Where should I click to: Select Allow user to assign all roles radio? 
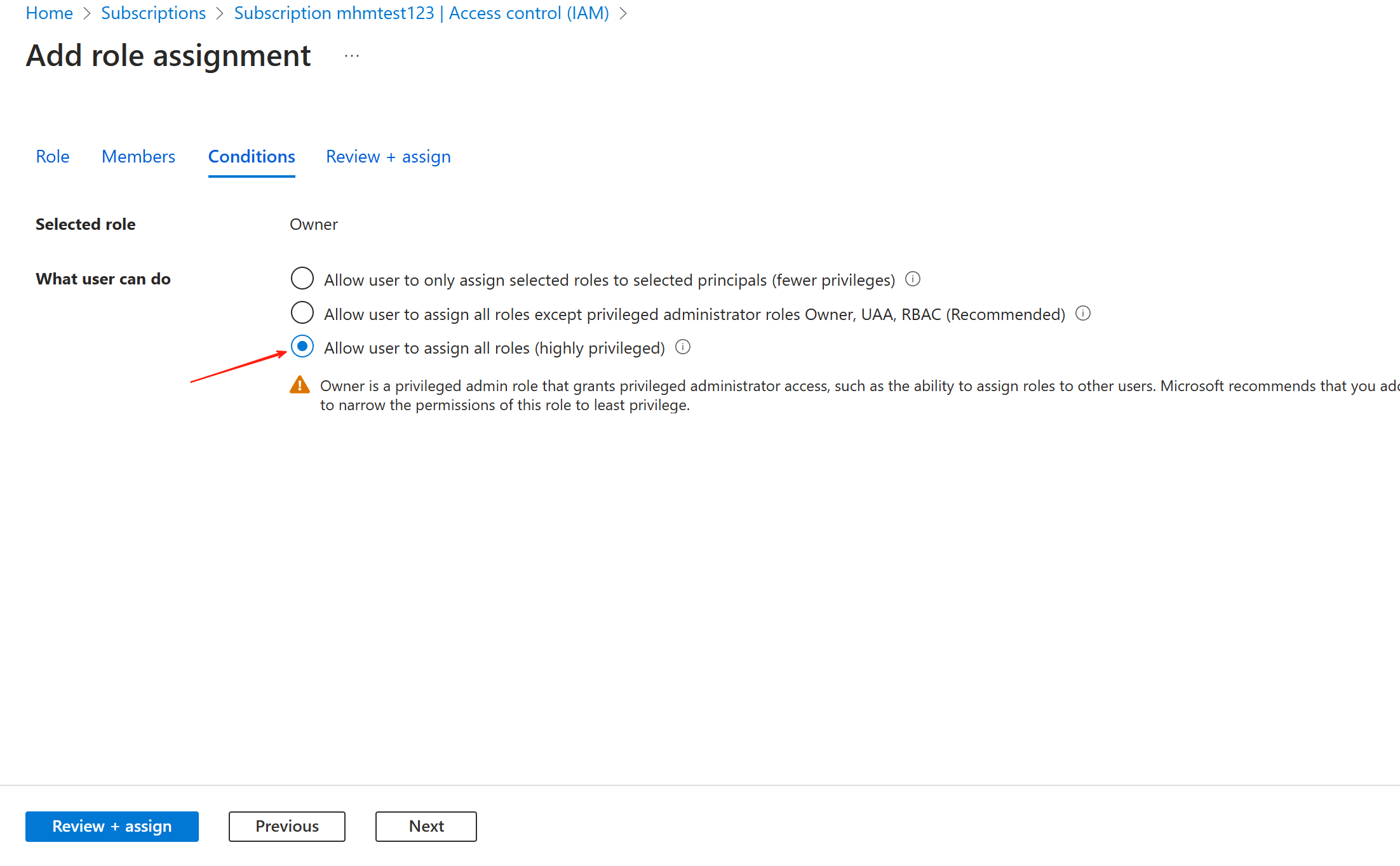(302, 347)
